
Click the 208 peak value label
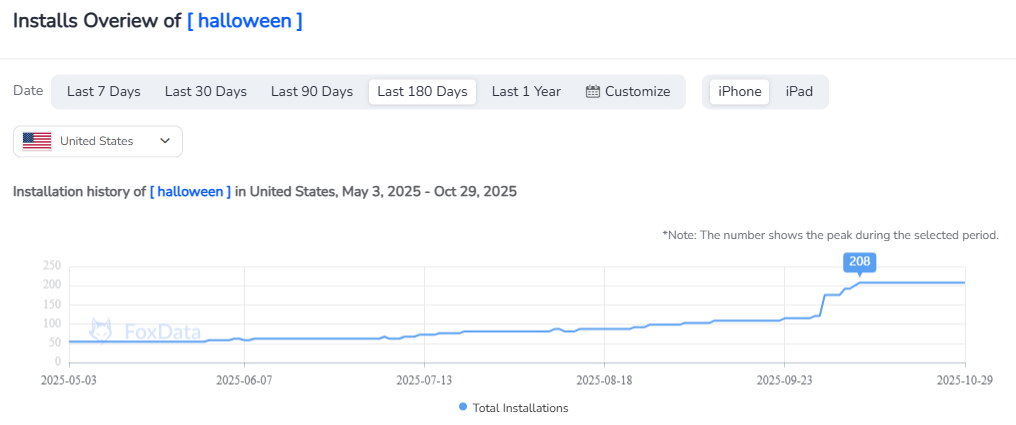tap(859, 262)
